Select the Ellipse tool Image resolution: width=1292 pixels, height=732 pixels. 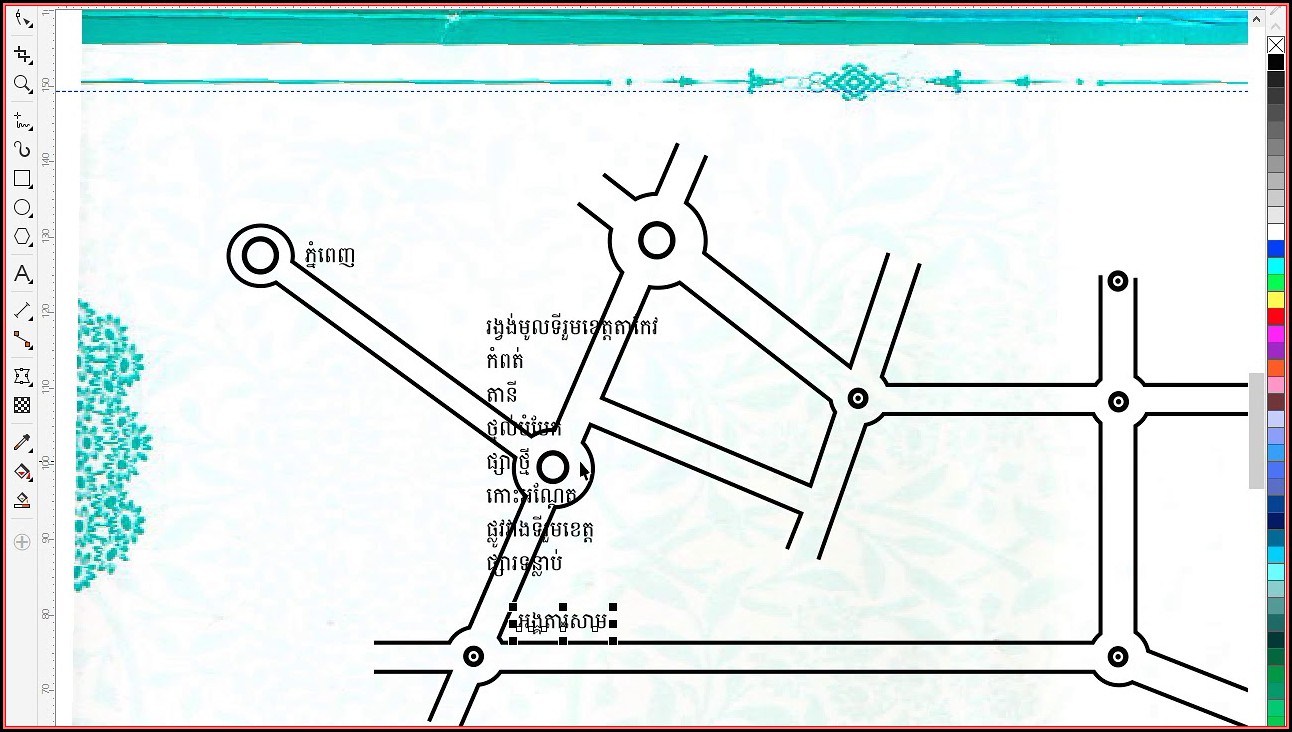coord(22,208)
